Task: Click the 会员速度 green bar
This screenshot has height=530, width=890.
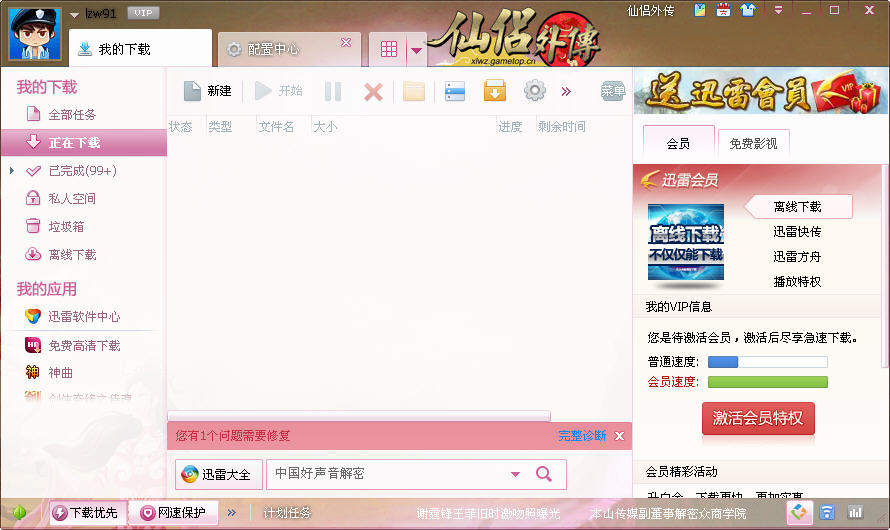Action: coord(767,382)
